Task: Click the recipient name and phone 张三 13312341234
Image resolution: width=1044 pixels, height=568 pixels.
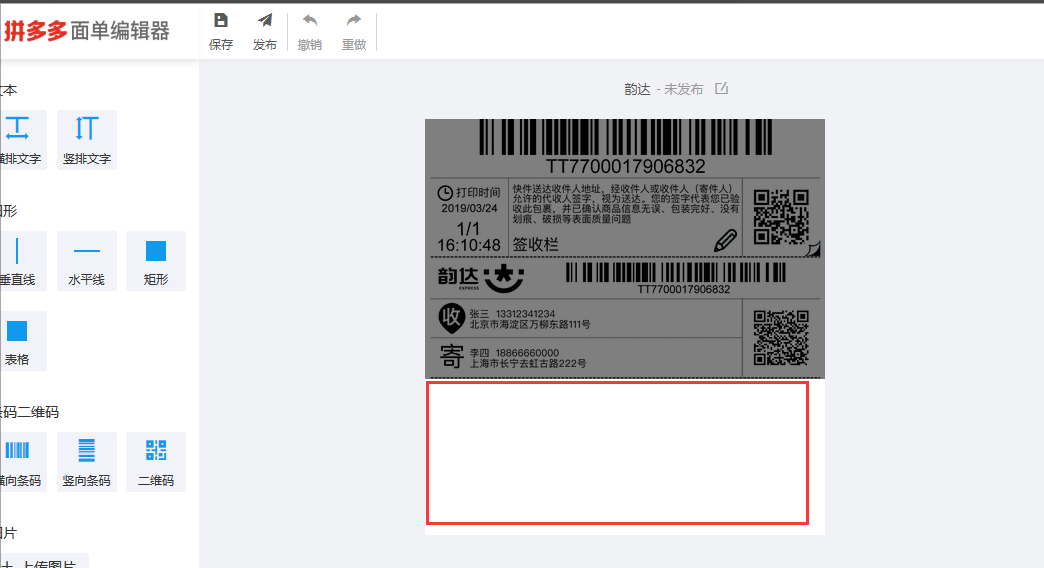Action: (x=512, y=314)
